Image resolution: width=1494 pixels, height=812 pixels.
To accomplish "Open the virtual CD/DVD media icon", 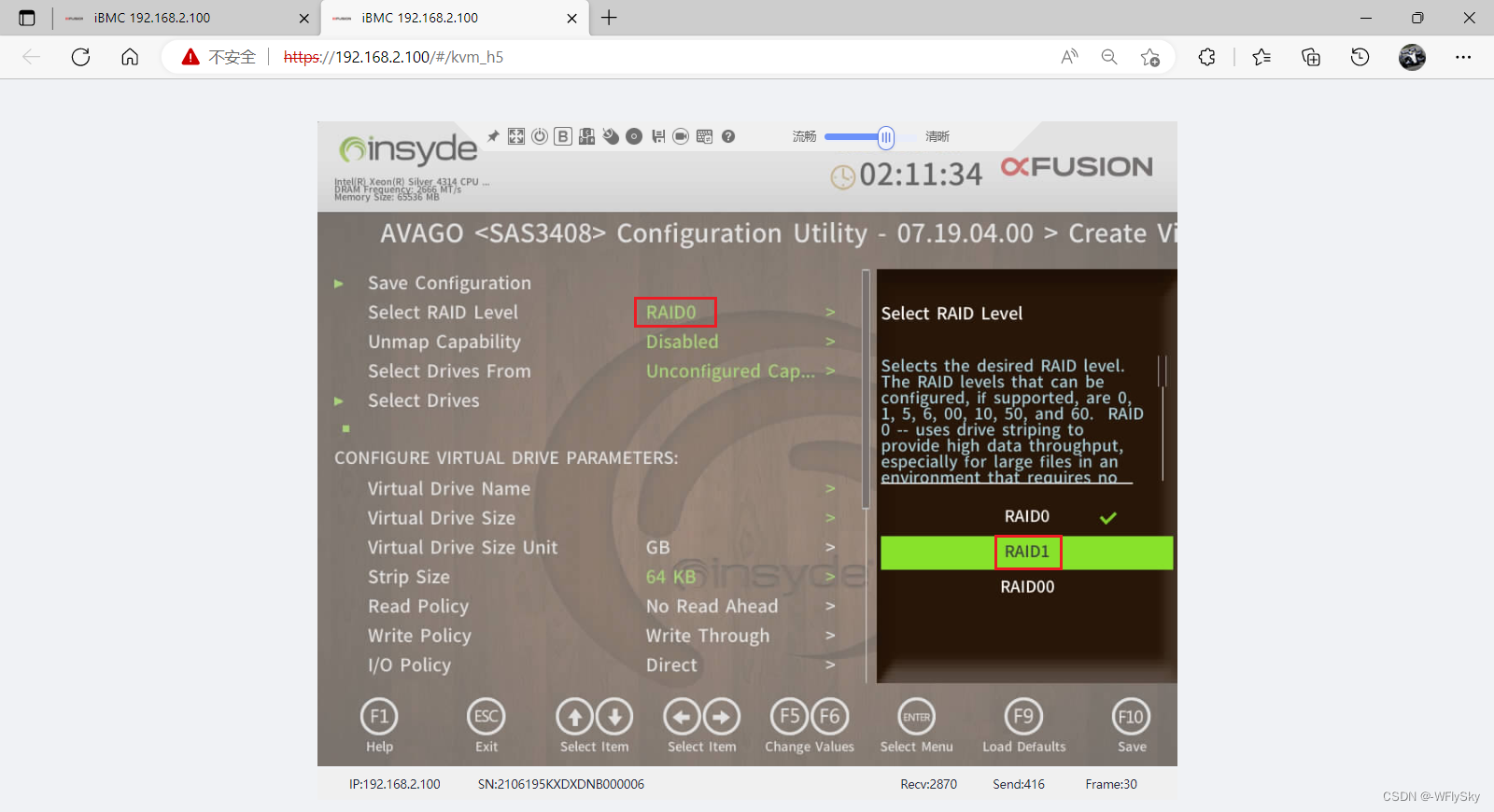I will (x=634, y=136).
